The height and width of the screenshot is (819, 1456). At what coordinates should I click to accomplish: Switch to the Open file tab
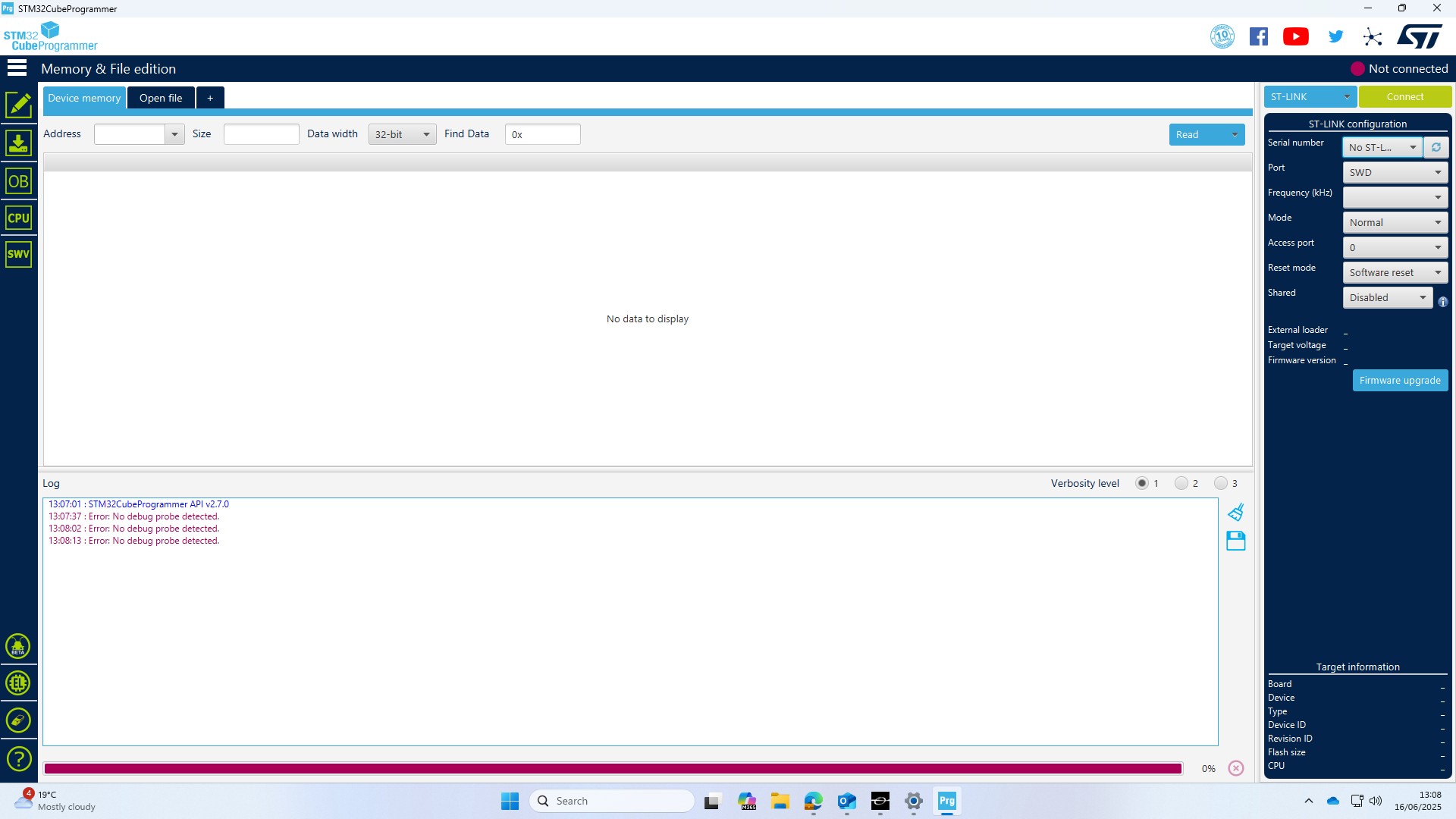coord(161,98)
